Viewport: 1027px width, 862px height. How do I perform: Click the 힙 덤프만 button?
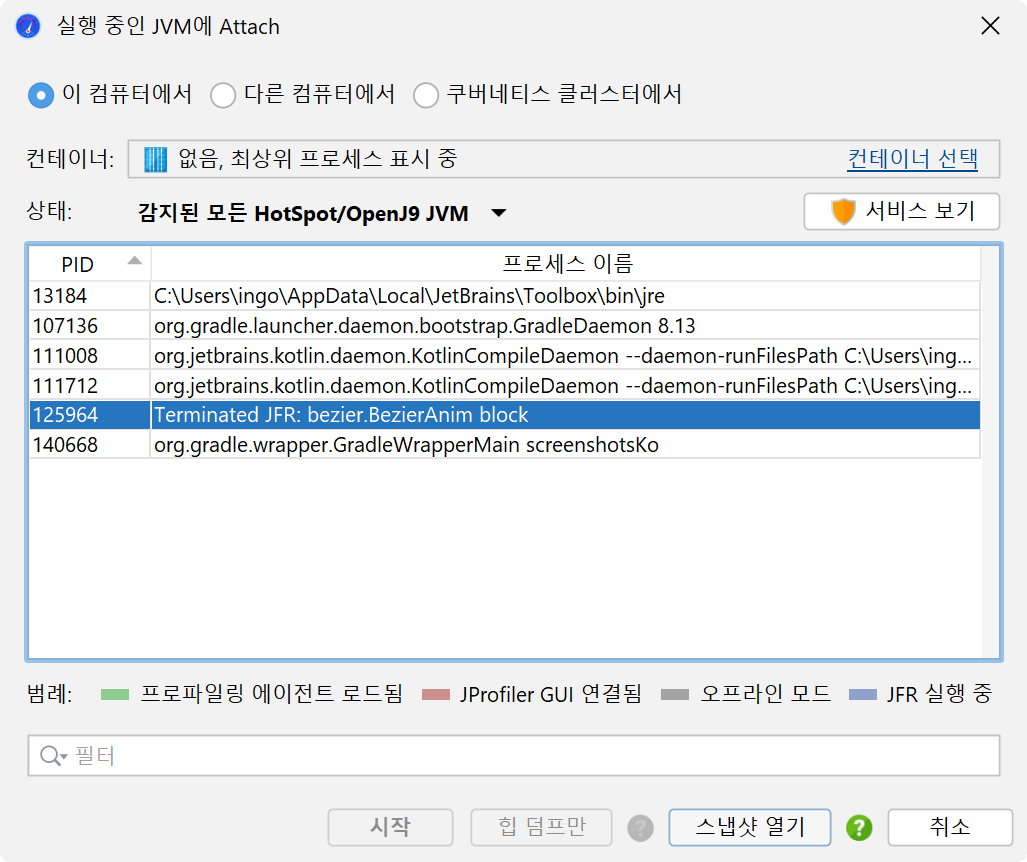pyautogui.click(x=541, y=827)
